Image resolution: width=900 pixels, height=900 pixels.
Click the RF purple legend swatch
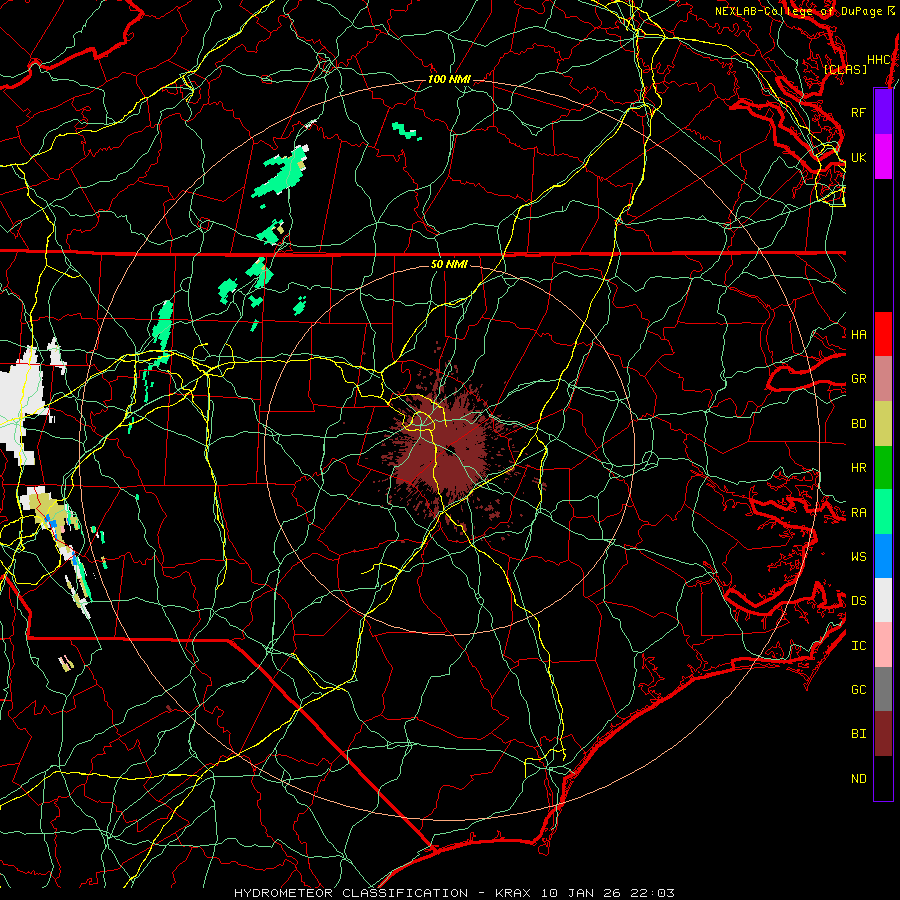pyautogui.click(x=883, y=112)
